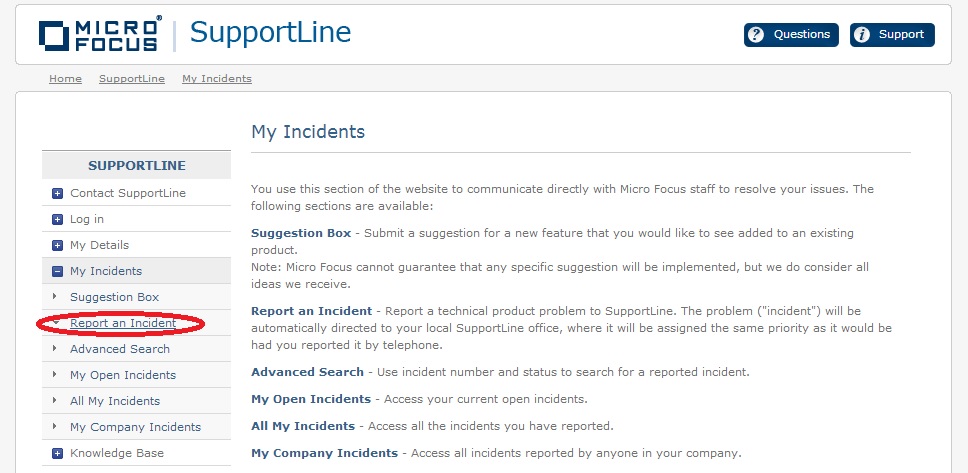
Task: Open All My Incidents sidebar item
Action: [114, 401]
